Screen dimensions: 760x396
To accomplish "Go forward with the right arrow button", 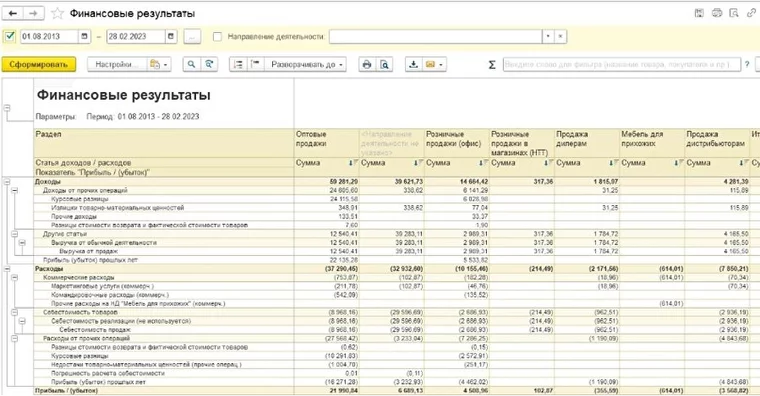I will click(x=33, y=13).
